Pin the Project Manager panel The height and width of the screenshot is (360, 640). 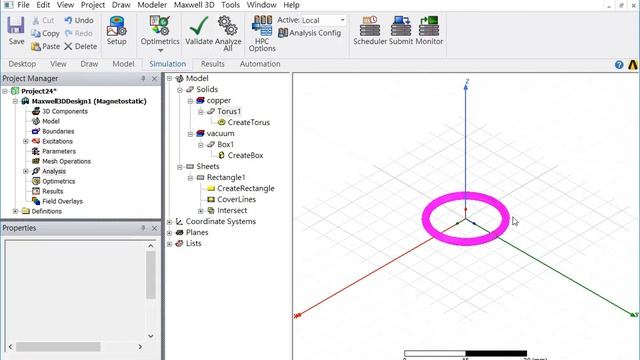pyautogui.click(x=143, y=78)
